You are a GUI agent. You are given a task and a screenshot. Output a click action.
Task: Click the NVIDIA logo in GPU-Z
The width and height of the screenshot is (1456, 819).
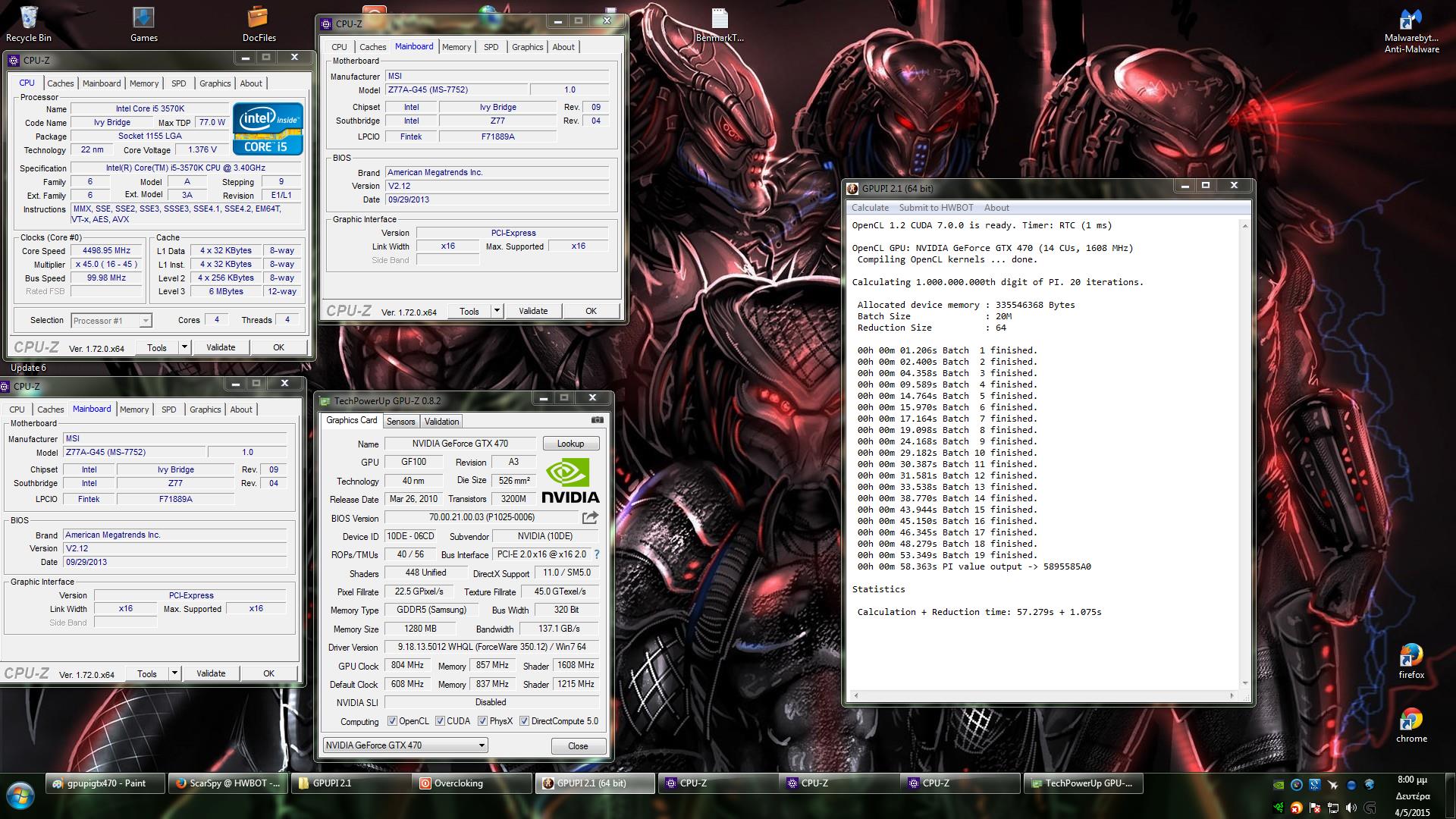coord(570,480)
